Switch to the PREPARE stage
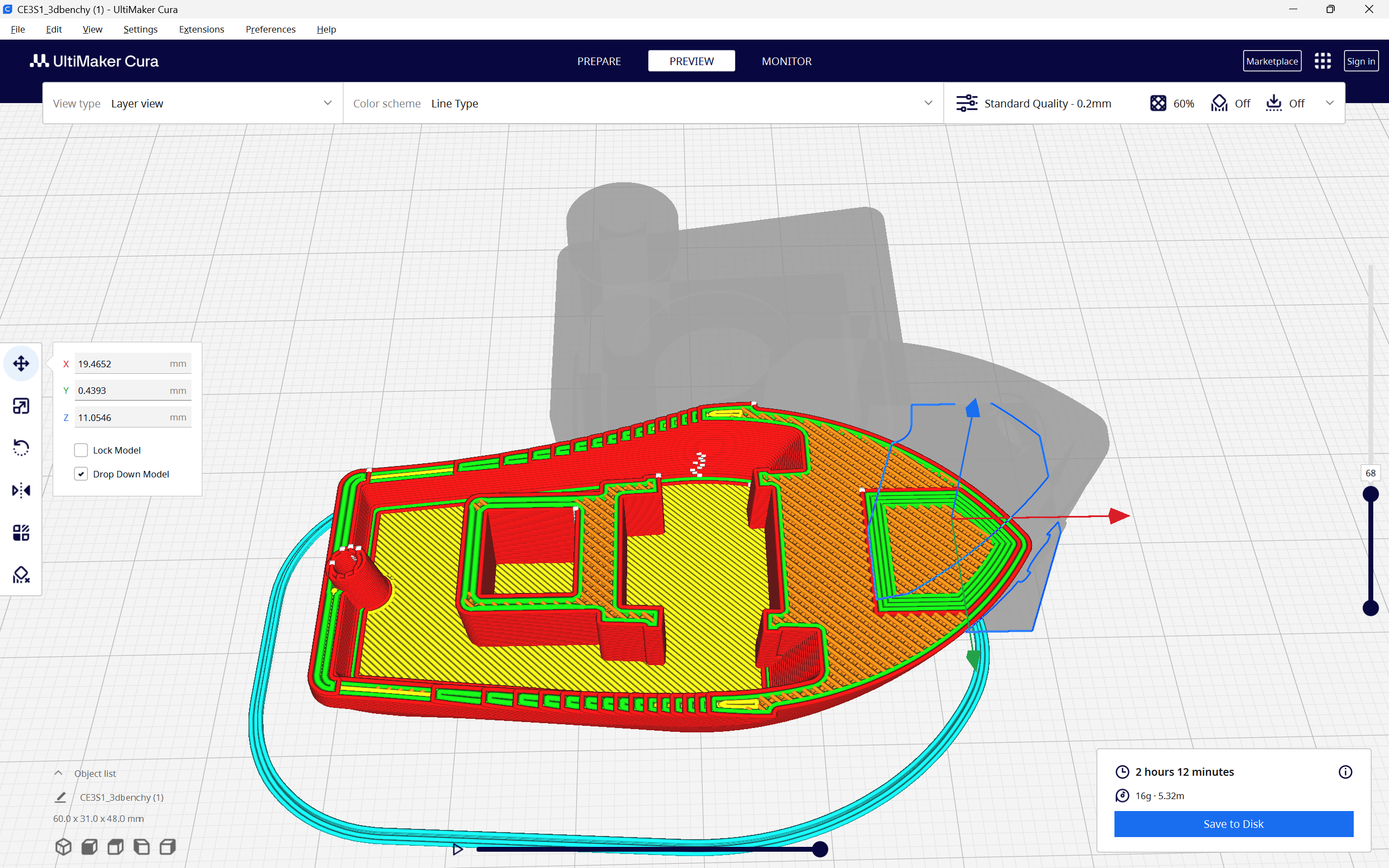Screen dimensions: 1389x868 (598, 61)
